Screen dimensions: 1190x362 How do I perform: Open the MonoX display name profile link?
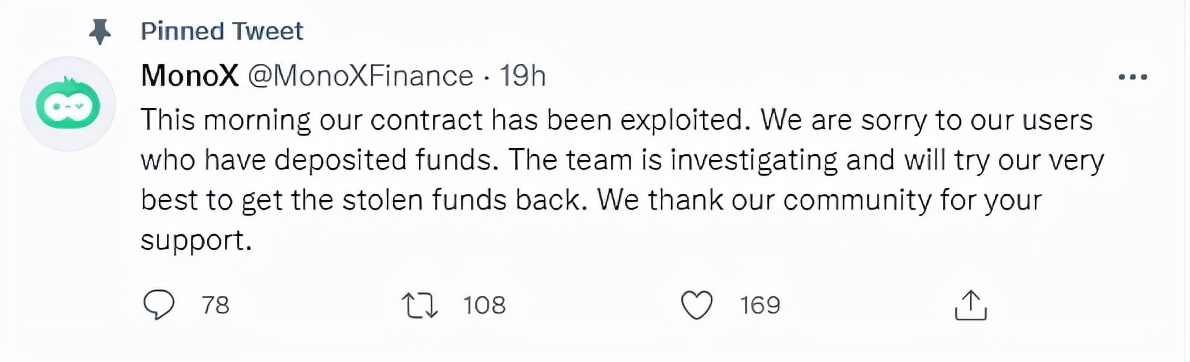(190, 76)
